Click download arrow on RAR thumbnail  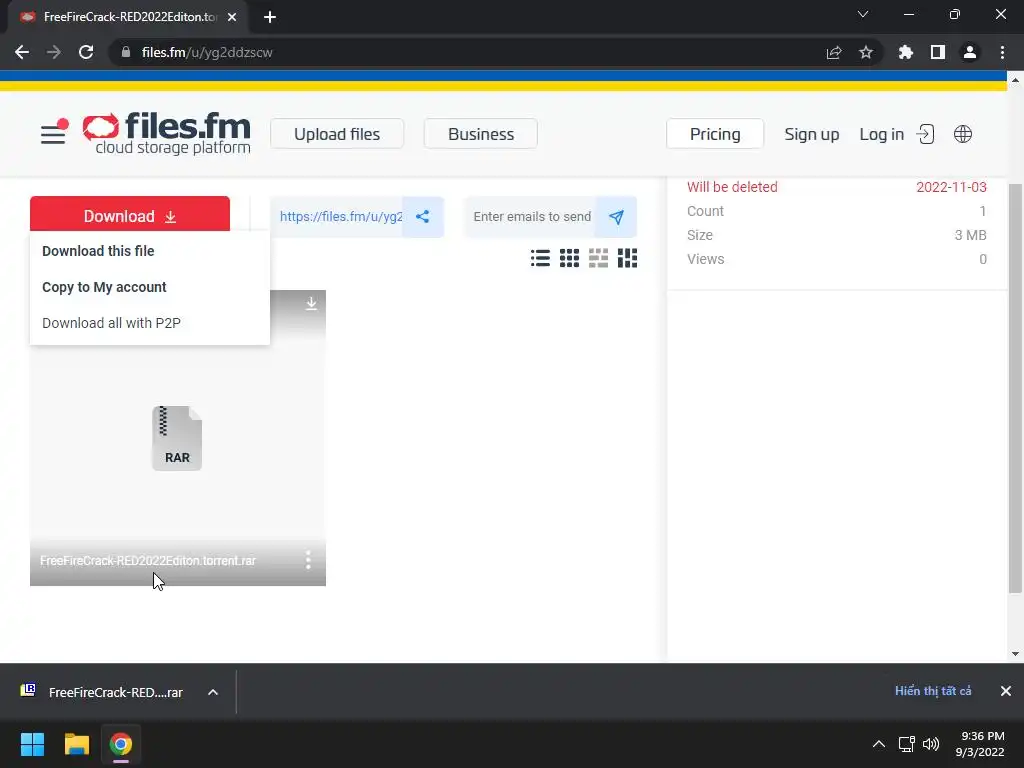tap(311, 303)
